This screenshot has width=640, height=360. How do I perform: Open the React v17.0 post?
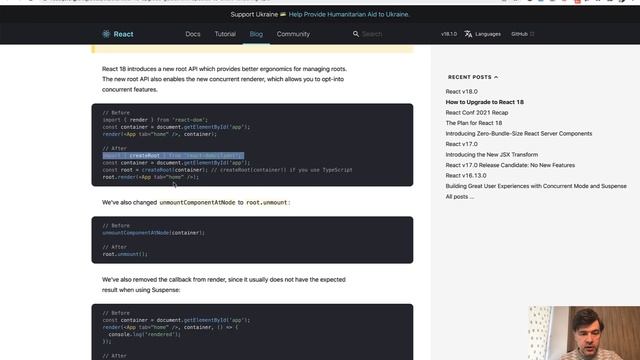(462, 144)
